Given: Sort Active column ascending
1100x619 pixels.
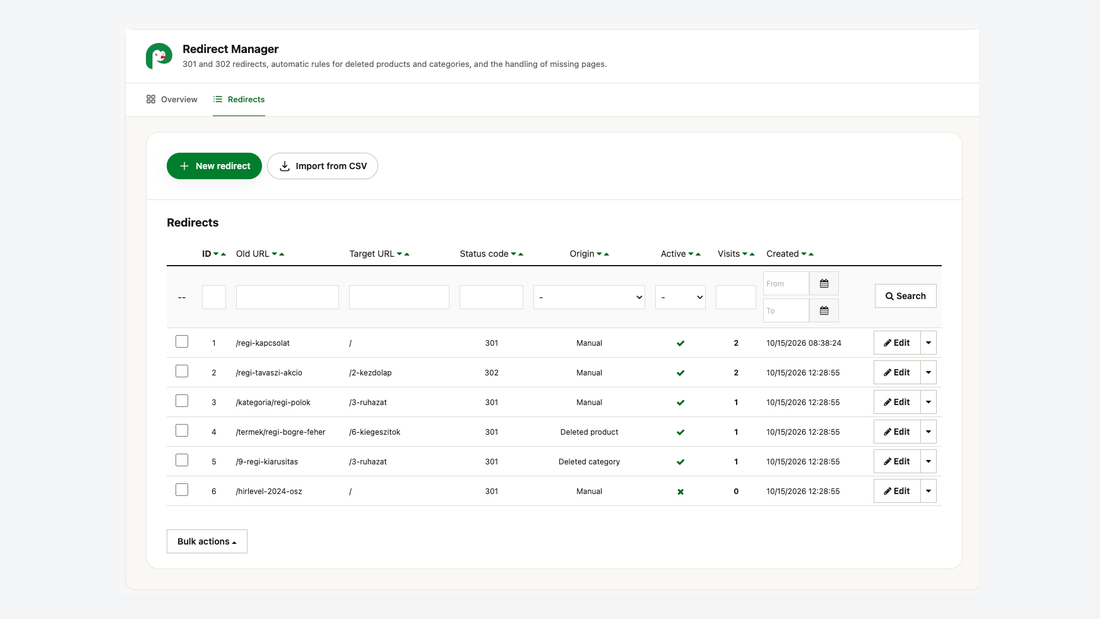Looking at the screenshot, I should [x=698, y=254].
